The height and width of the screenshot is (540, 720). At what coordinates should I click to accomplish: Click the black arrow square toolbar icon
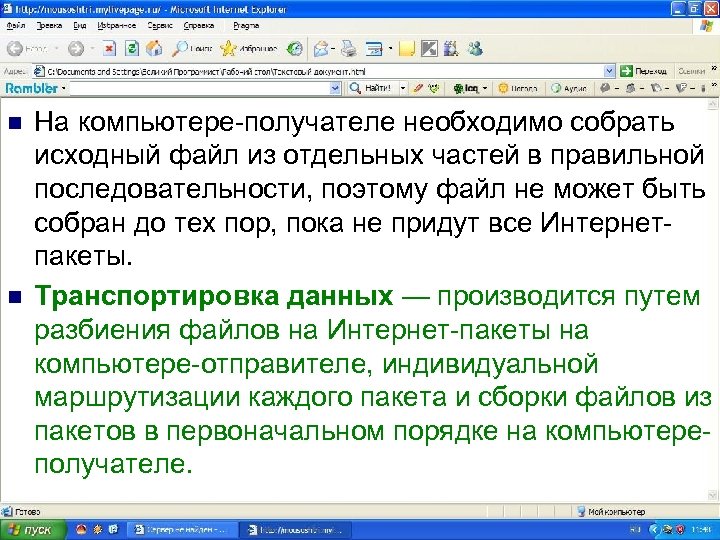pyautogui.click(x=429, y=48)
